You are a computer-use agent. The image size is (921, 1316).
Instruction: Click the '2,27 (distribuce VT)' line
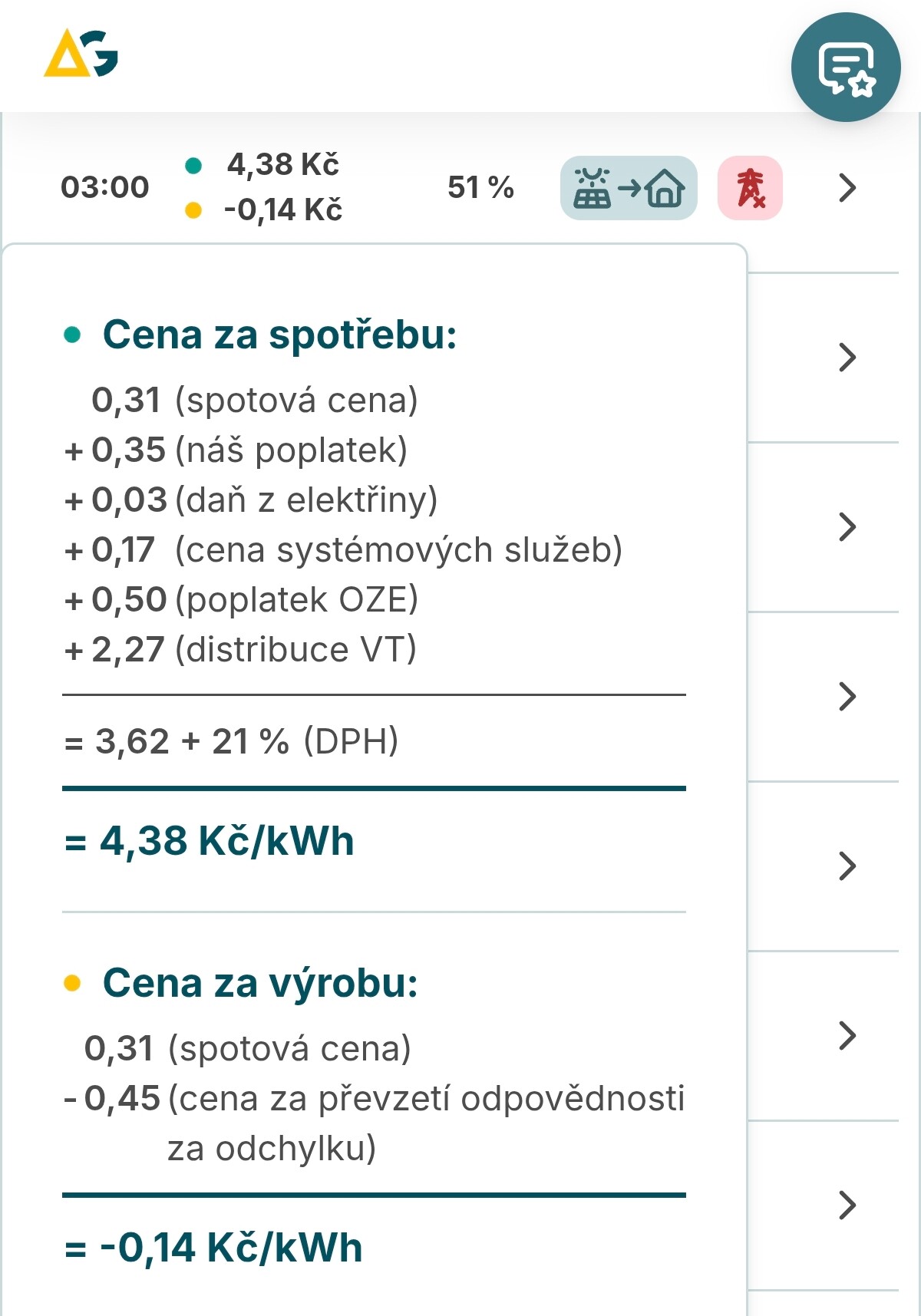point(253,650)
